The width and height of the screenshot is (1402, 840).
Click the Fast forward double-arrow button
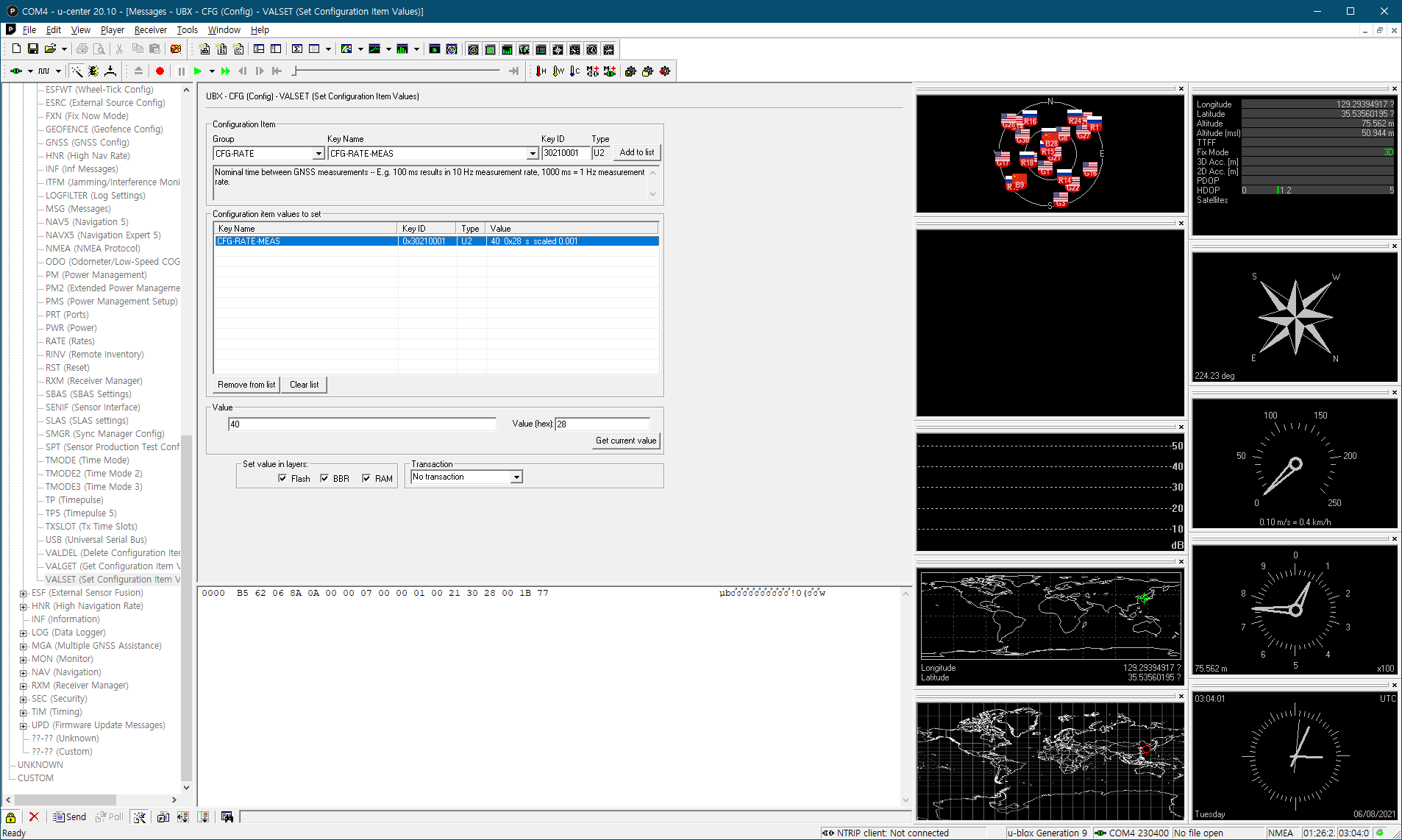[x=226, y=71]
